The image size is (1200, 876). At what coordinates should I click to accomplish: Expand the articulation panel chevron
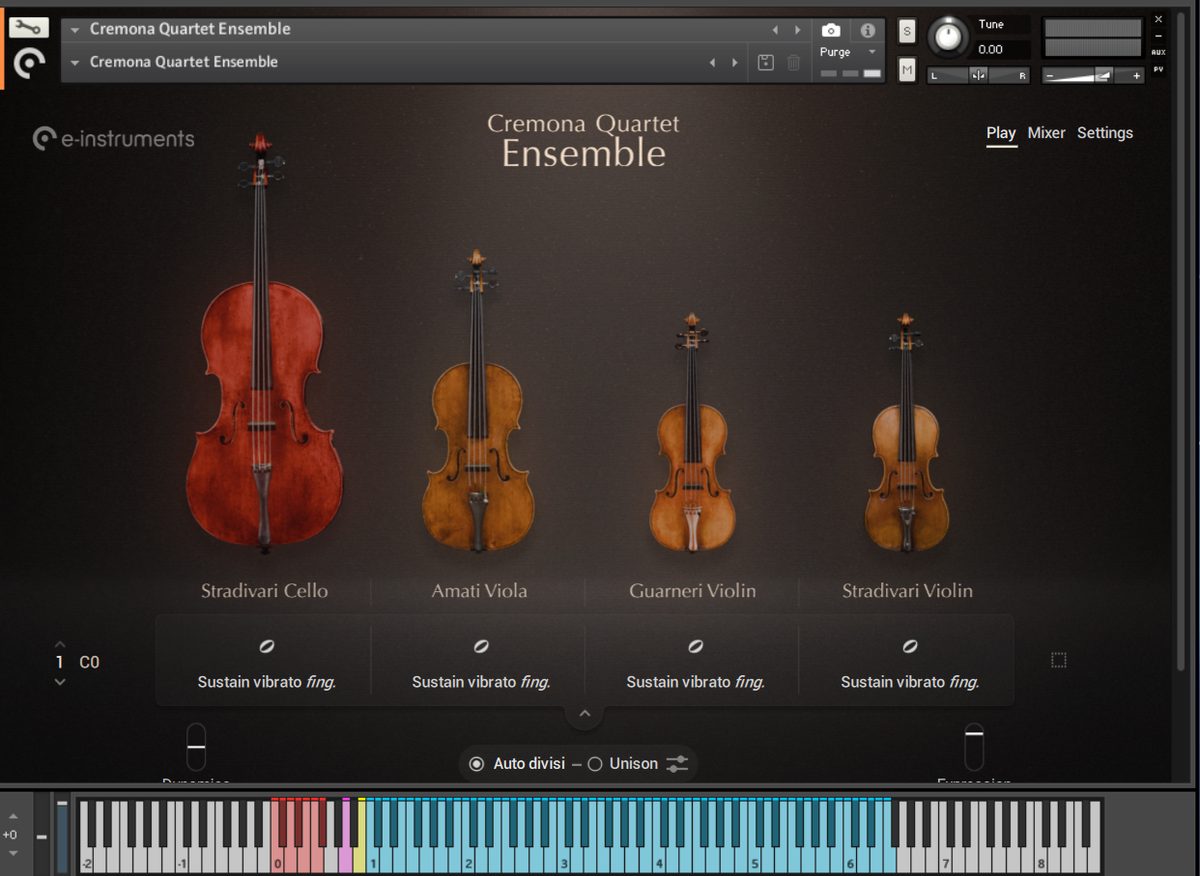coord(585,714)
